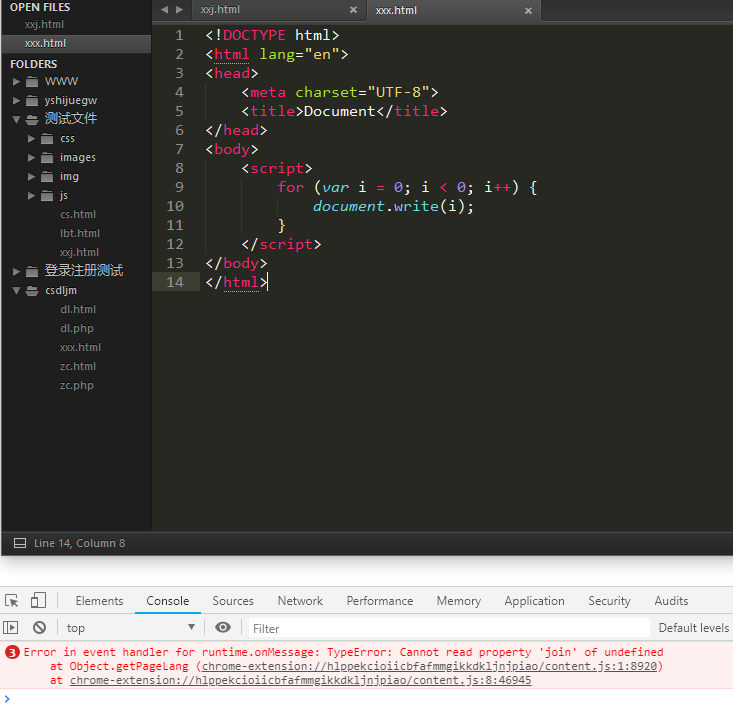Expand the WWW folder
This screenshot has width=733, height=707.
pyautogui.click(x=17, y=82)
